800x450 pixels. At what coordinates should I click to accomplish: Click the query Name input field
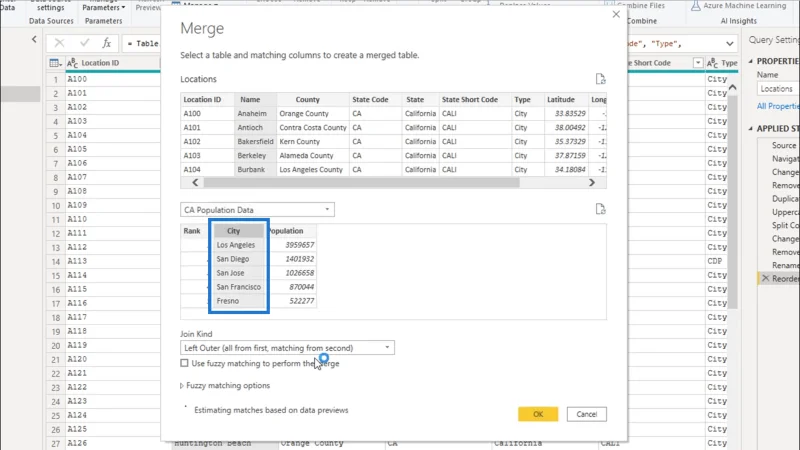pyautogui.click(x=778, y=89)
